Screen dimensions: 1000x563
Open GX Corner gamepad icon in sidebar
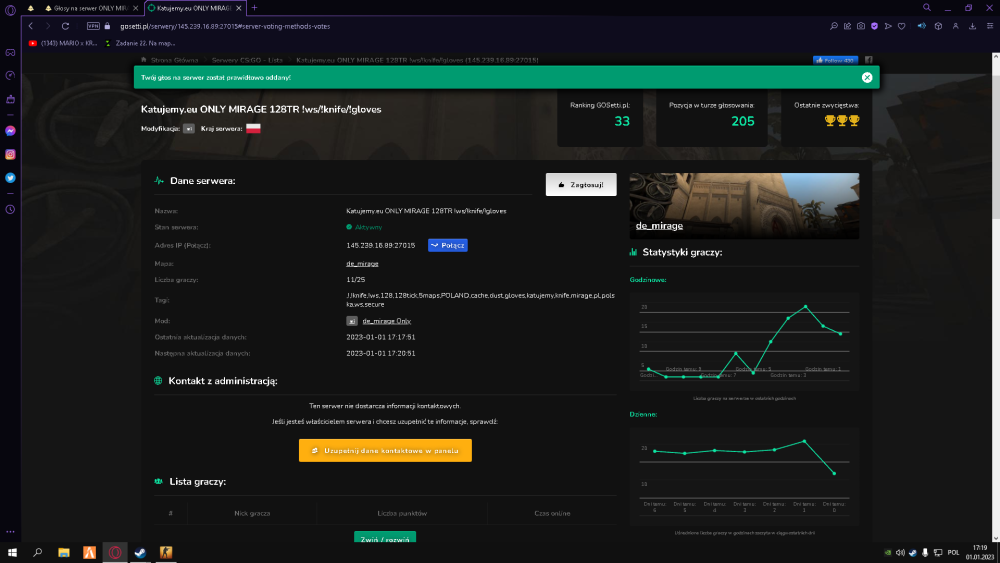point(10,53)
